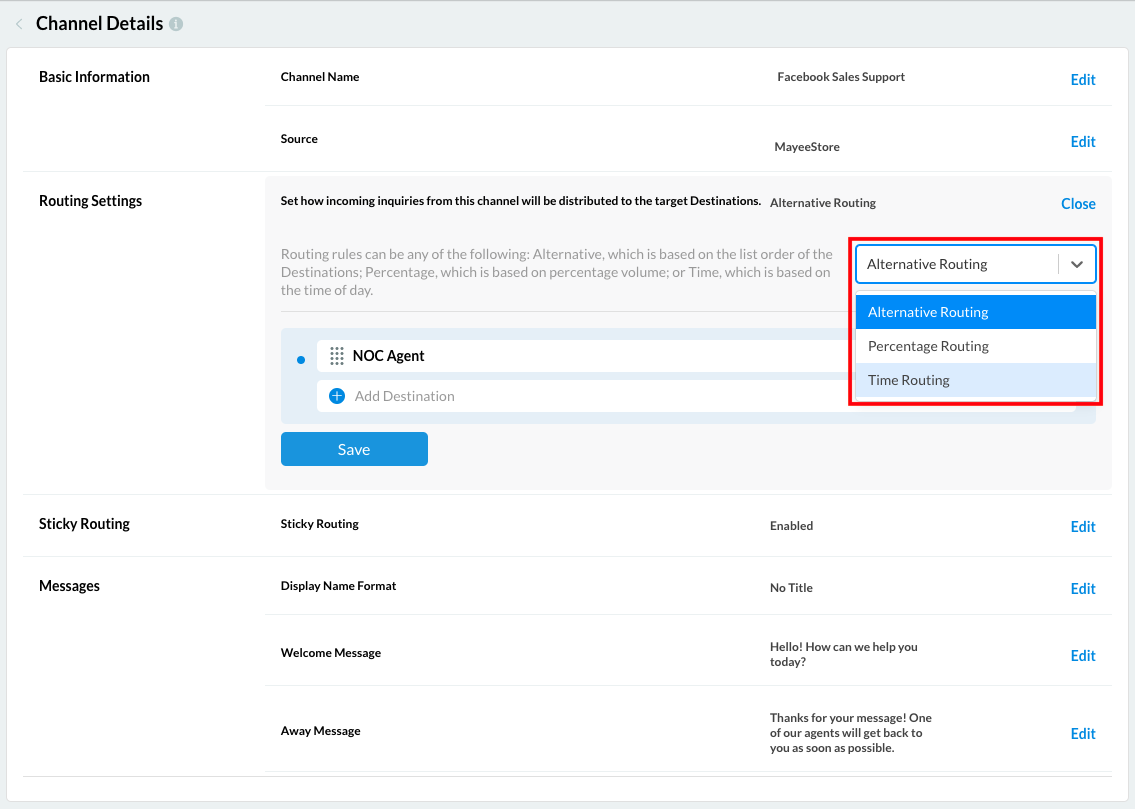Choose Time Routing from the list
This screenshot has width=1135, height=809.
pyautogui.click(x=975, y=380)
